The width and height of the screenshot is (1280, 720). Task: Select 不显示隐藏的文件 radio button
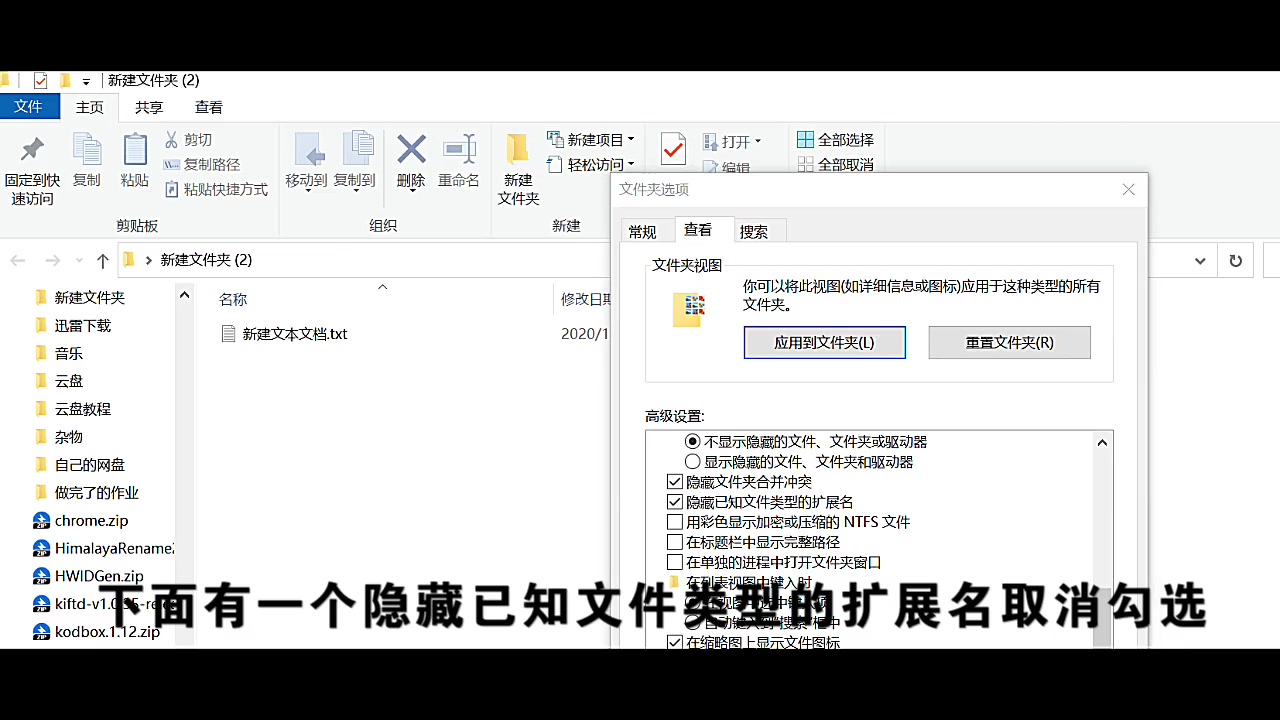692,441
